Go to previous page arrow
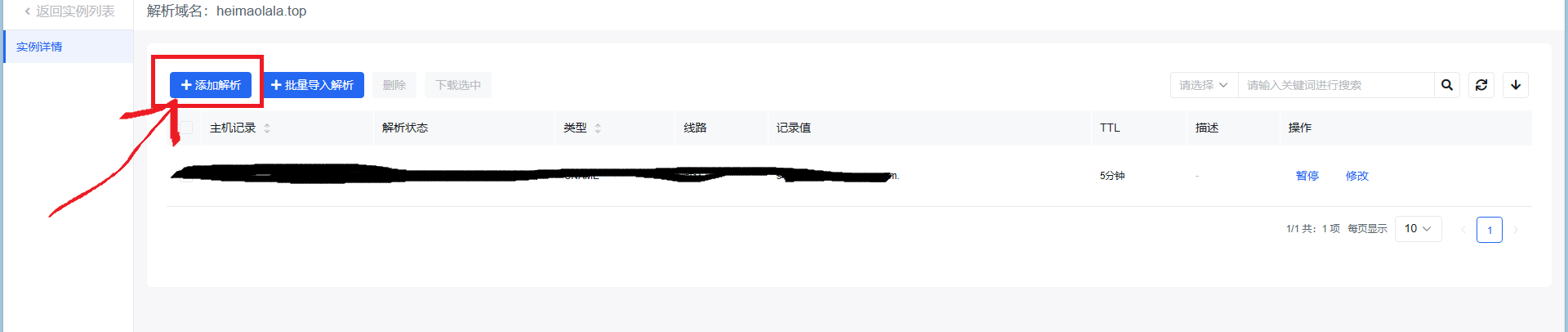Screen dimensions: 1568x332 point(1463,230)
